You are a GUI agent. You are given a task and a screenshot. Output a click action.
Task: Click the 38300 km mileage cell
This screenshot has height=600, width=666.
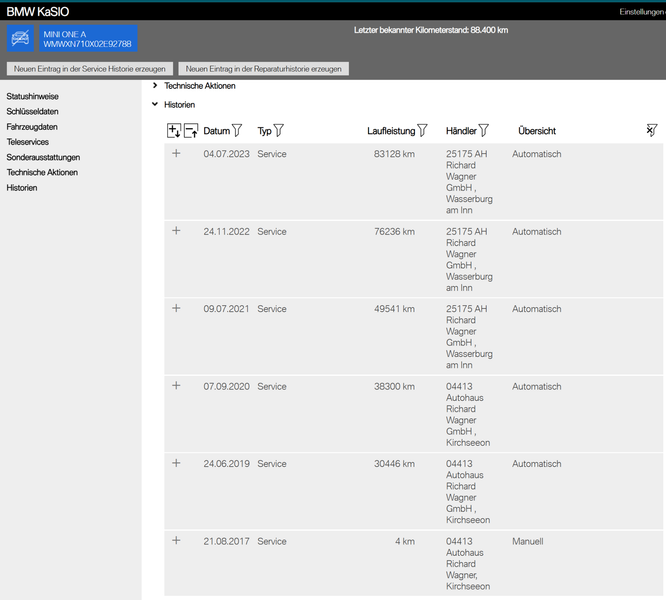coord(394,386)
